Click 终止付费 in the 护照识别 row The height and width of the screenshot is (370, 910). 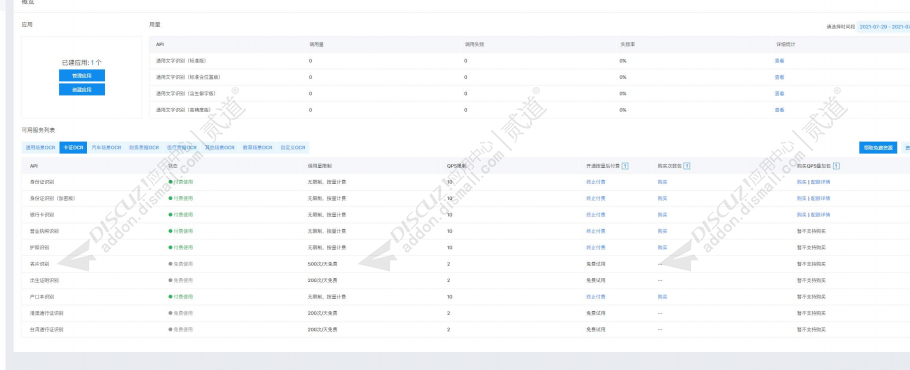coord(595,248)
